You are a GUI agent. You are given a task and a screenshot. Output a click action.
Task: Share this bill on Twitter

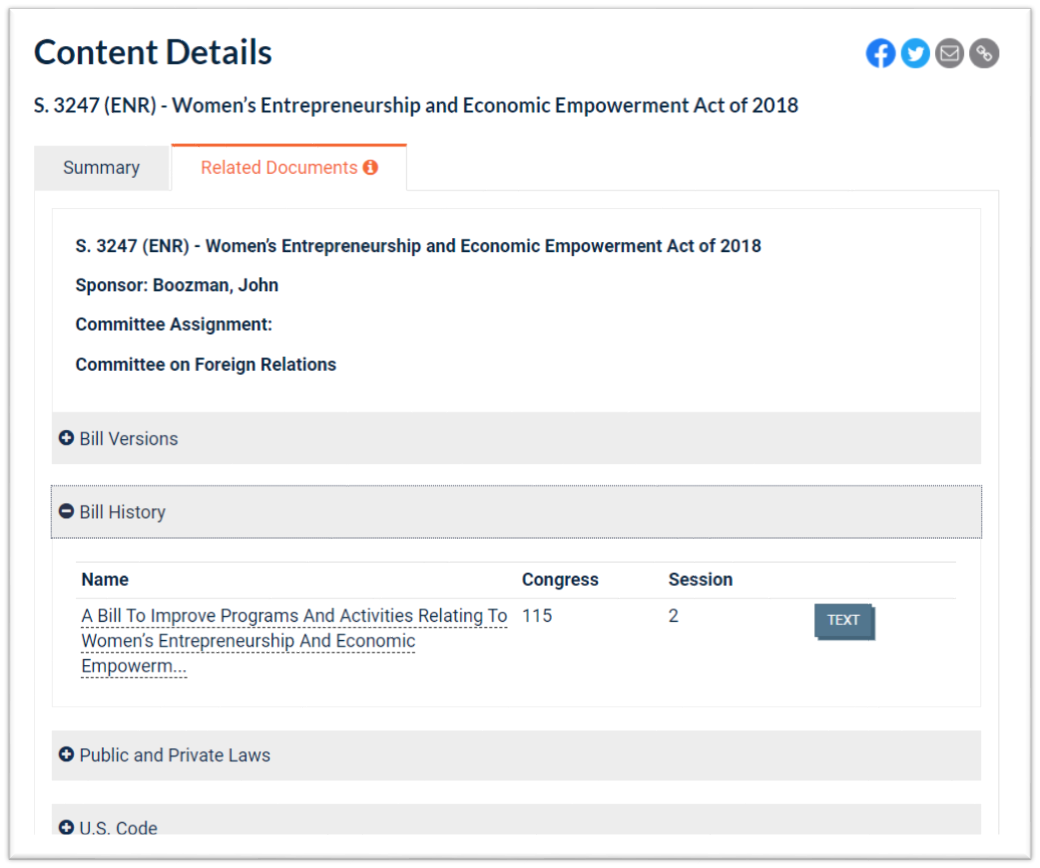point(915,54)
